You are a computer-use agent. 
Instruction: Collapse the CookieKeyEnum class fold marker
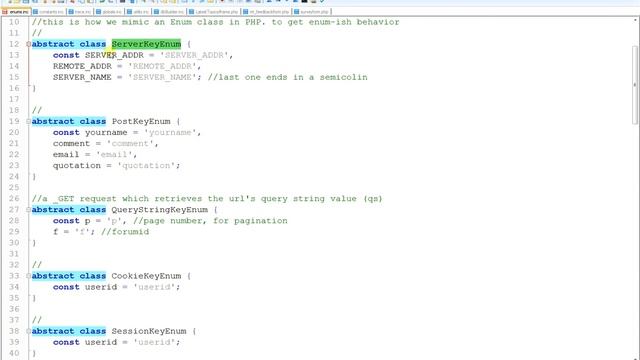pos(28,276)
